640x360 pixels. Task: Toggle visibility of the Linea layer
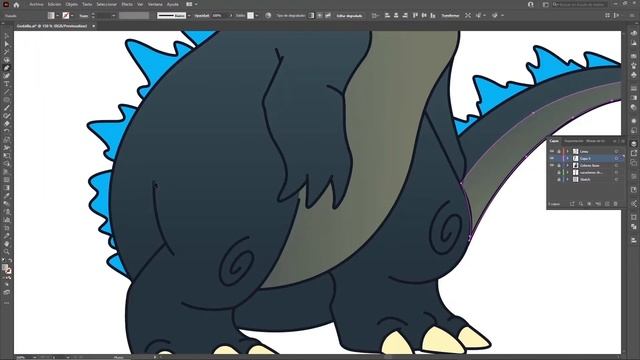pos(552,151)
